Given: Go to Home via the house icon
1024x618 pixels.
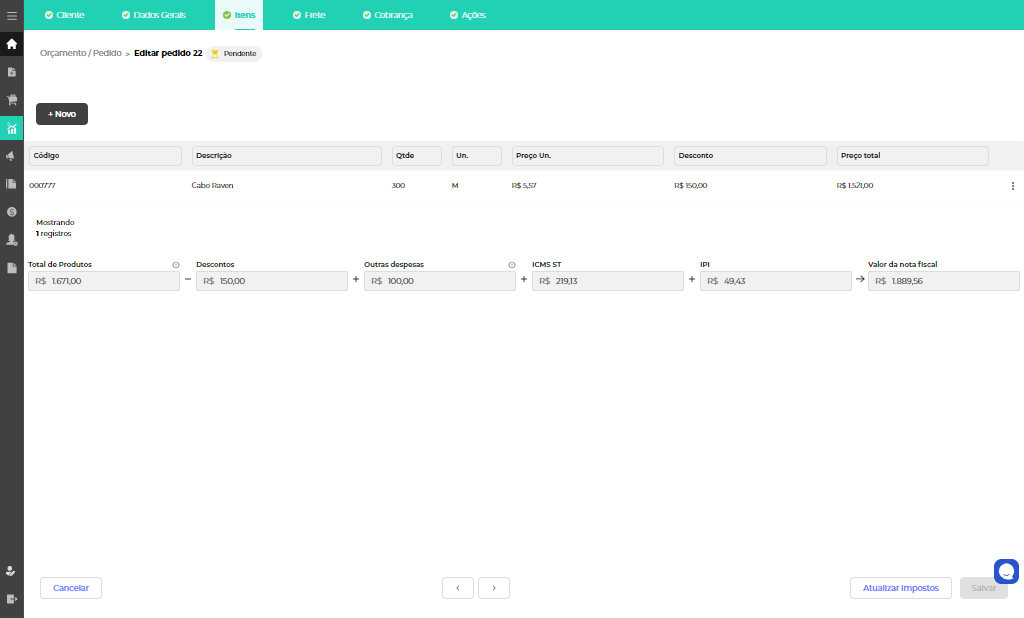Looking at the screenshot, I should [12, 44].
